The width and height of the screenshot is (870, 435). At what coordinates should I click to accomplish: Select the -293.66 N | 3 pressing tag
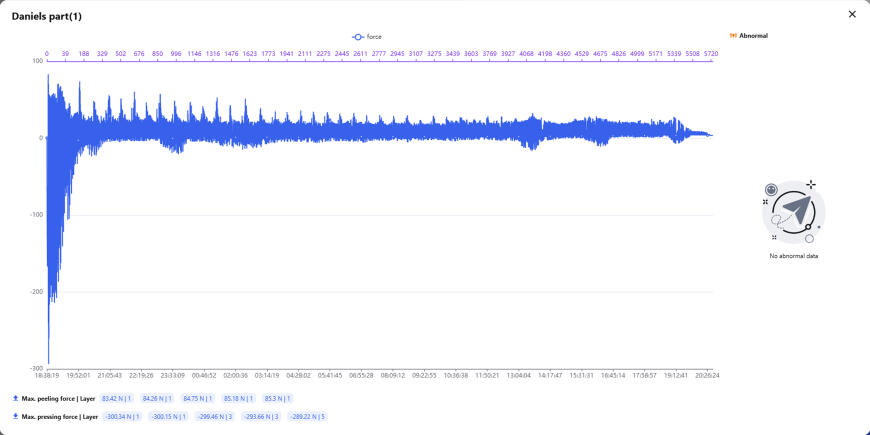click(261, 416)
